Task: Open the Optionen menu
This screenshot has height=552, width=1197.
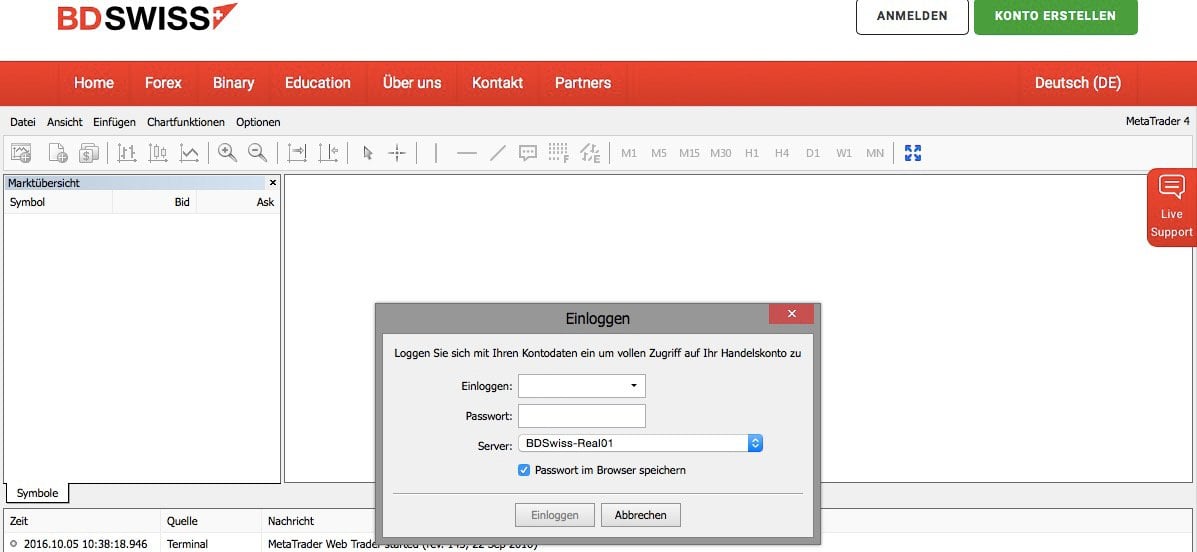Action: pos(258,122)
